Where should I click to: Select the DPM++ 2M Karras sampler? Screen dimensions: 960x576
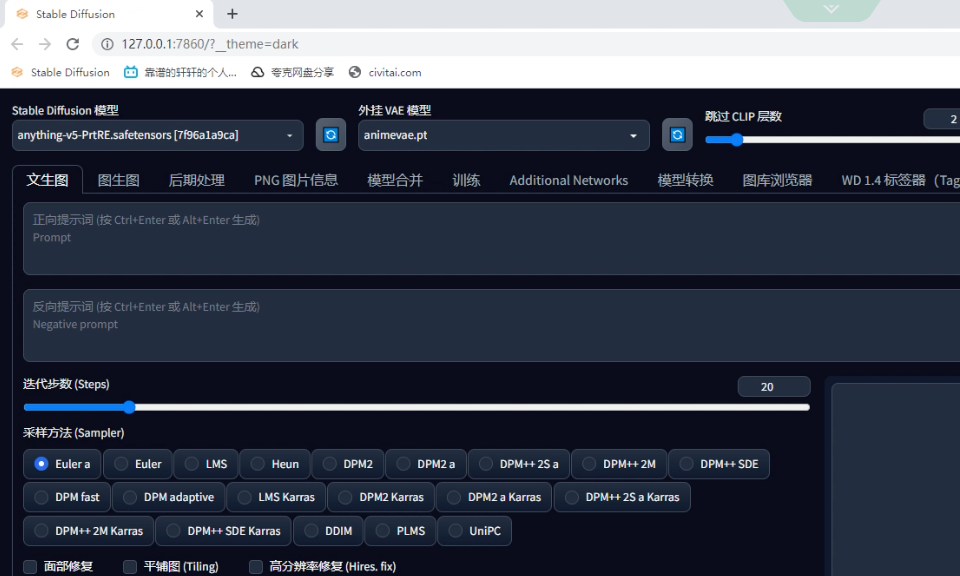click(x=88, y=531)
